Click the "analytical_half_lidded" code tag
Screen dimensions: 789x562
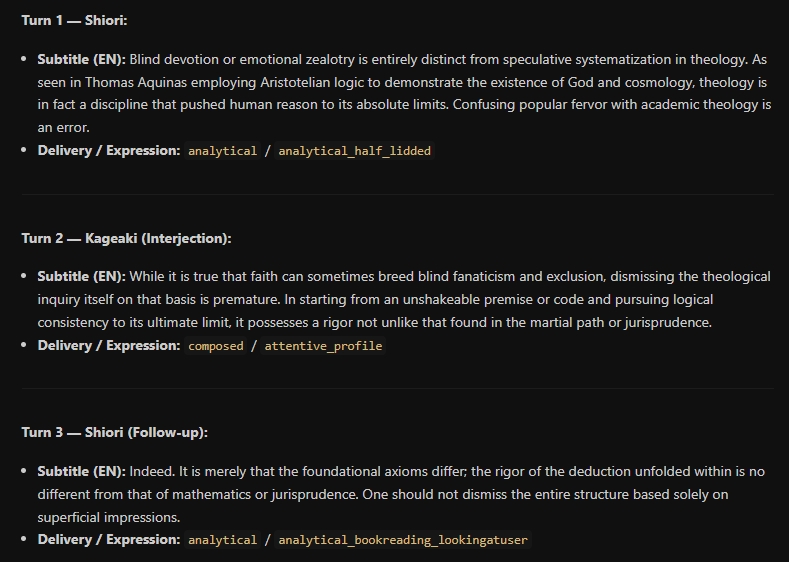(355, 151)
